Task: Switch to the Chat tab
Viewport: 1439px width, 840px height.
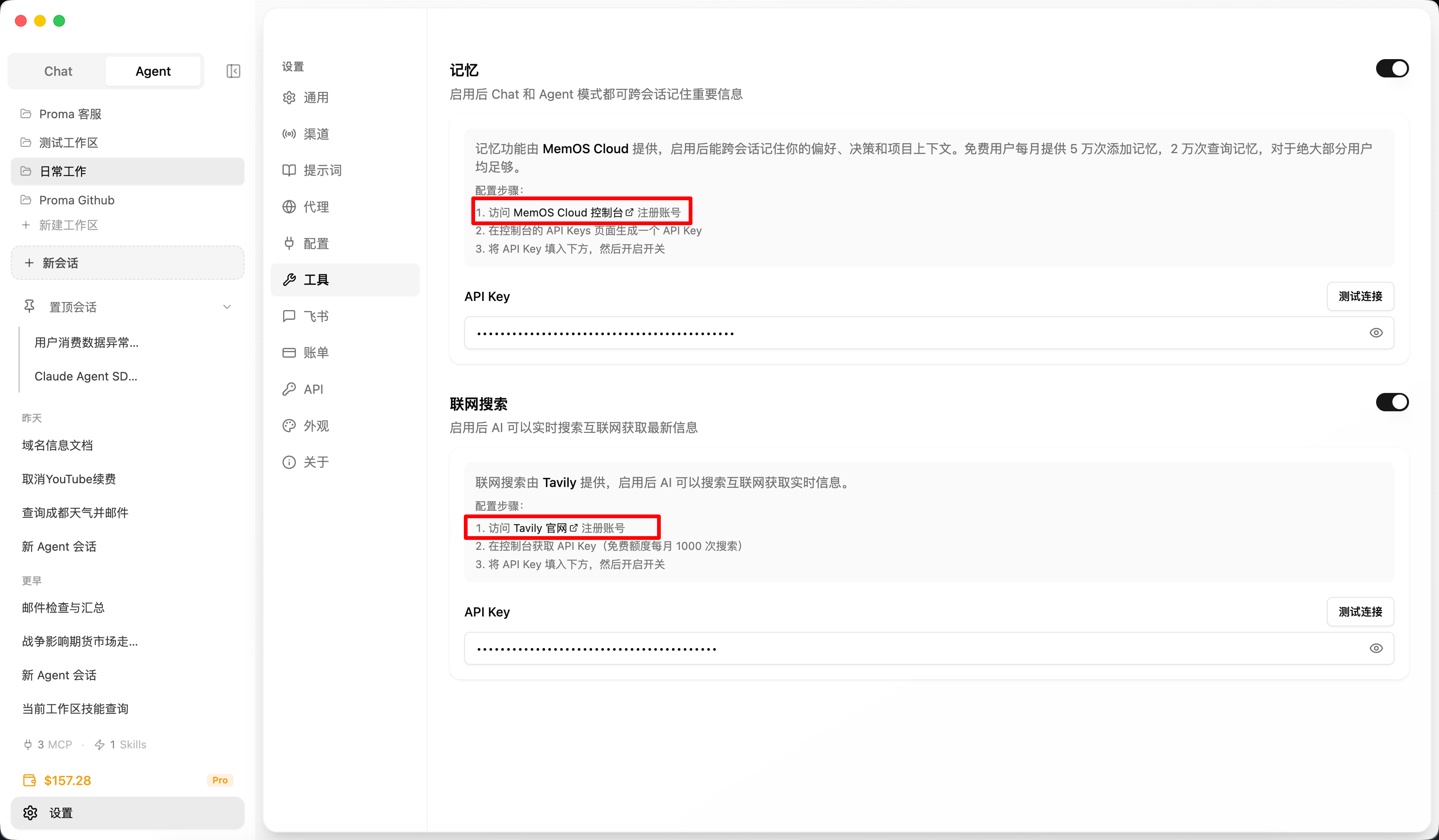Action: point(58,71)
